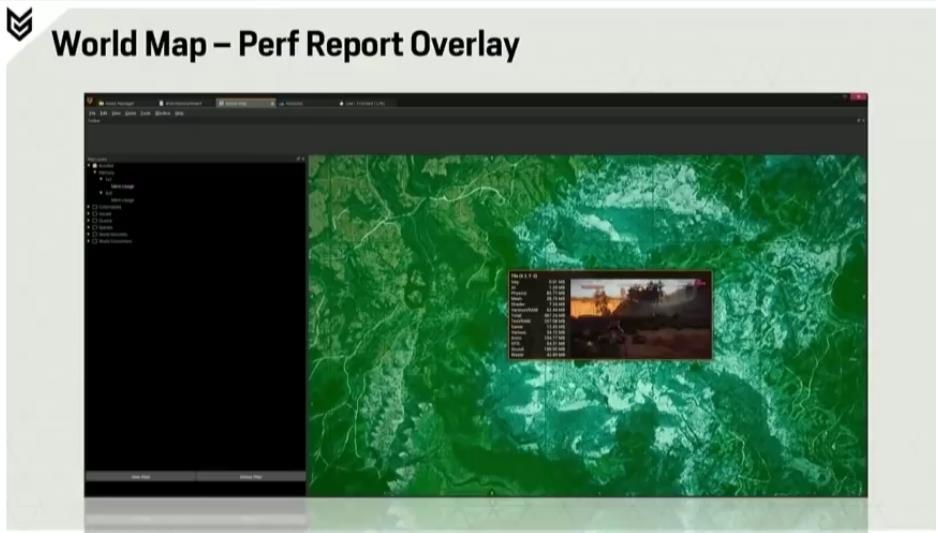
Task: Switch to the tab with chart icon
Action: (306, 103)
